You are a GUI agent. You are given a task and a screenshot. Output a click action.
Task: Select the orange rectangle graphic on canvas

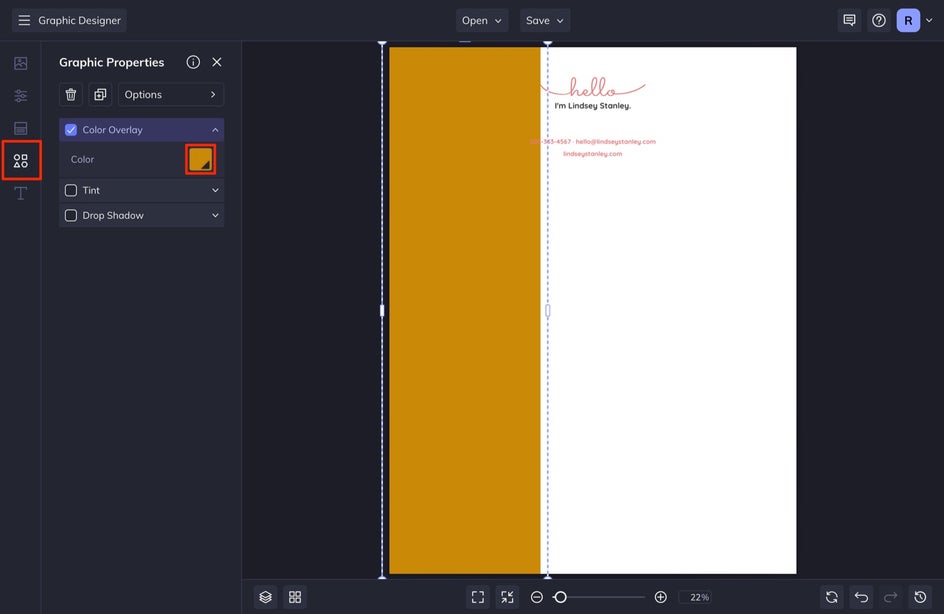(x=465, y=311)
